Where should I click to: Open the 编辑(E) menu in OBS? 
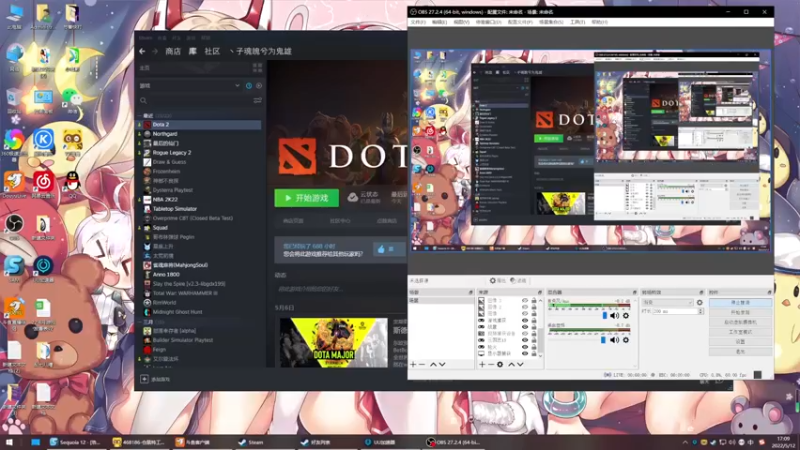coord(439,22)
